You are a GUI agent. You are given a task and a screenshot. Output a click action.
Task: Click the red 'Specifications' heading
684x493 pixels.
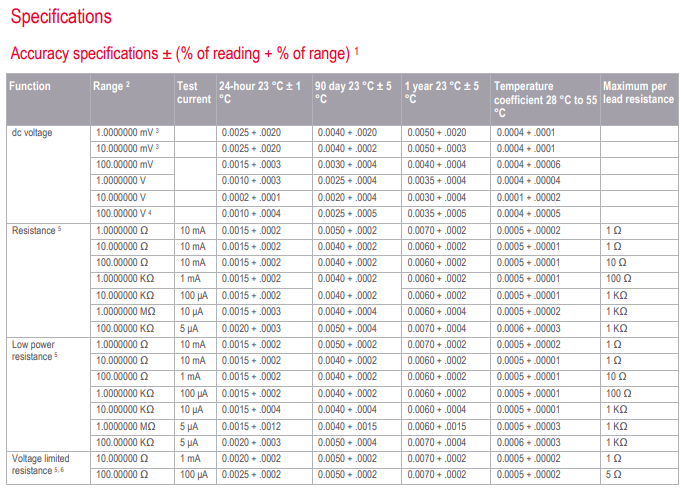pos(61,17)
